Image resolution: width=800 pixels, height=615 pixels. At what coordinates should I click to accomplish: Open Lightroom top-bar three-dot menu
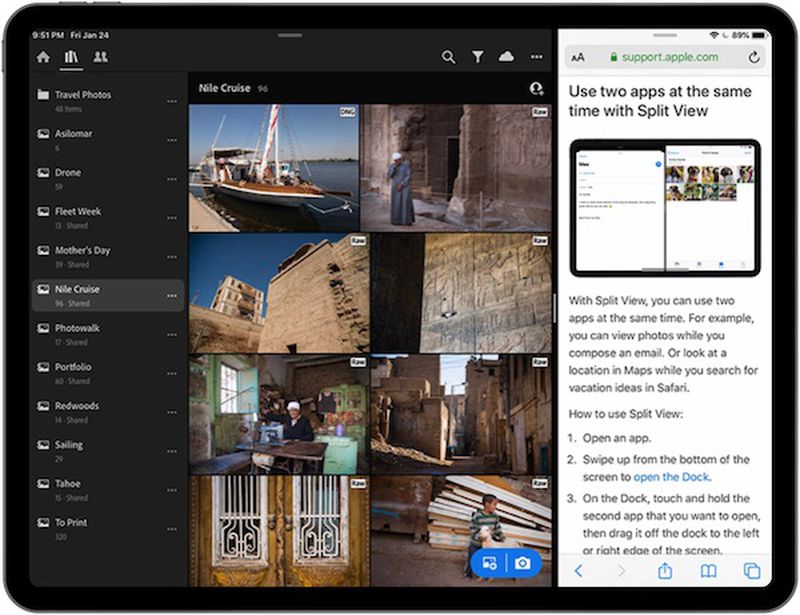click(536, 57)
